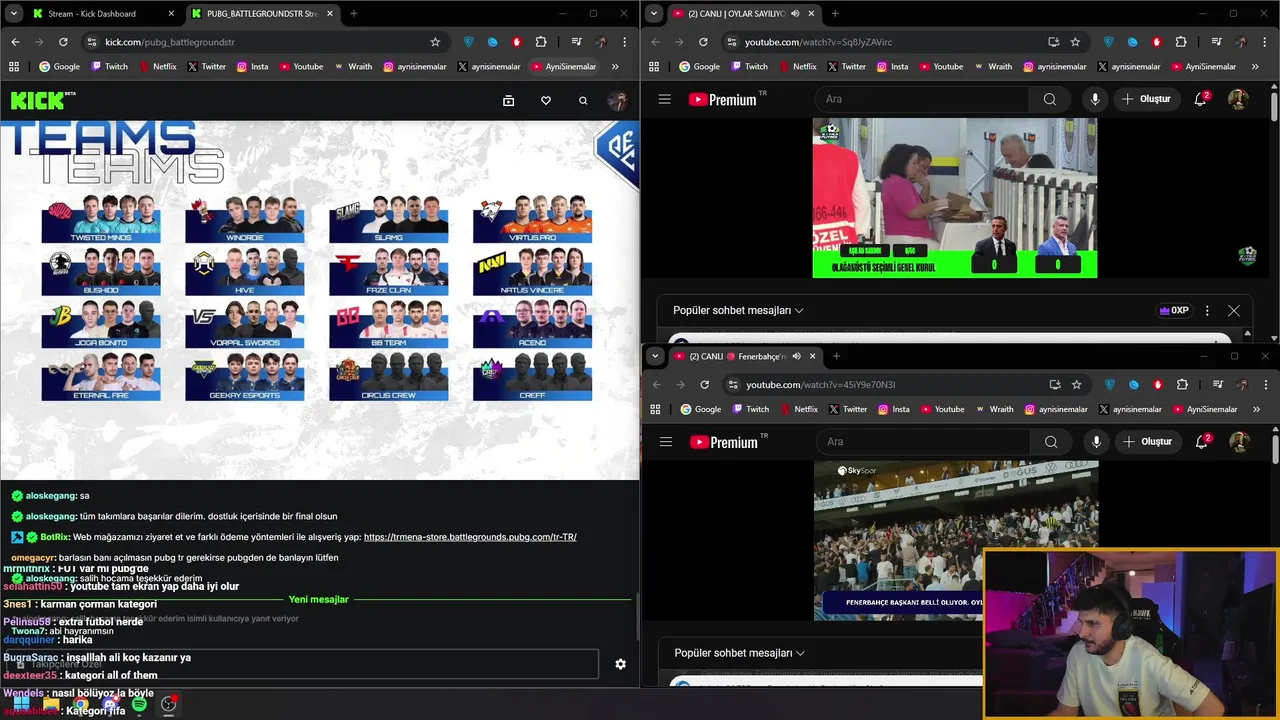Expand Popüler sohbet mesajları in the bottom YouTube window
The height and width of the screenshot is (720, 1280).
tap(739, 653)
